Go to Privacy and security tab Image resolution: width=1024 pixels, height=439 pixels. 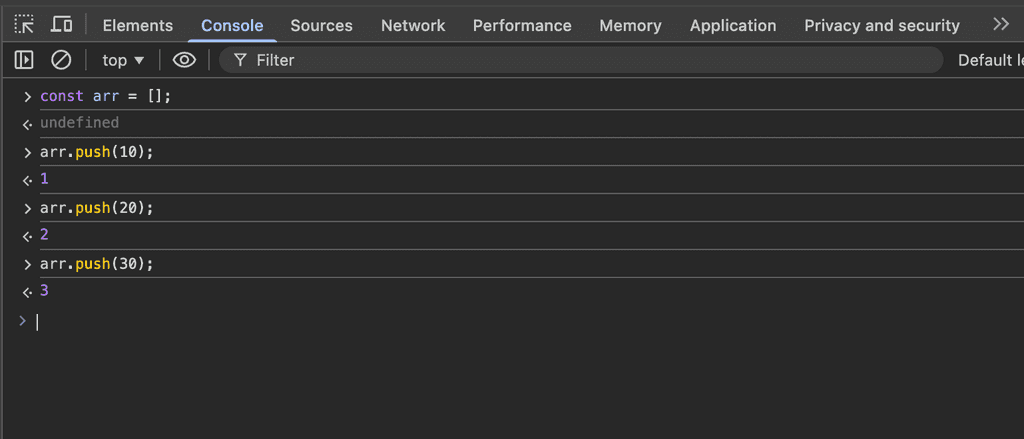[x=881, y=26]
